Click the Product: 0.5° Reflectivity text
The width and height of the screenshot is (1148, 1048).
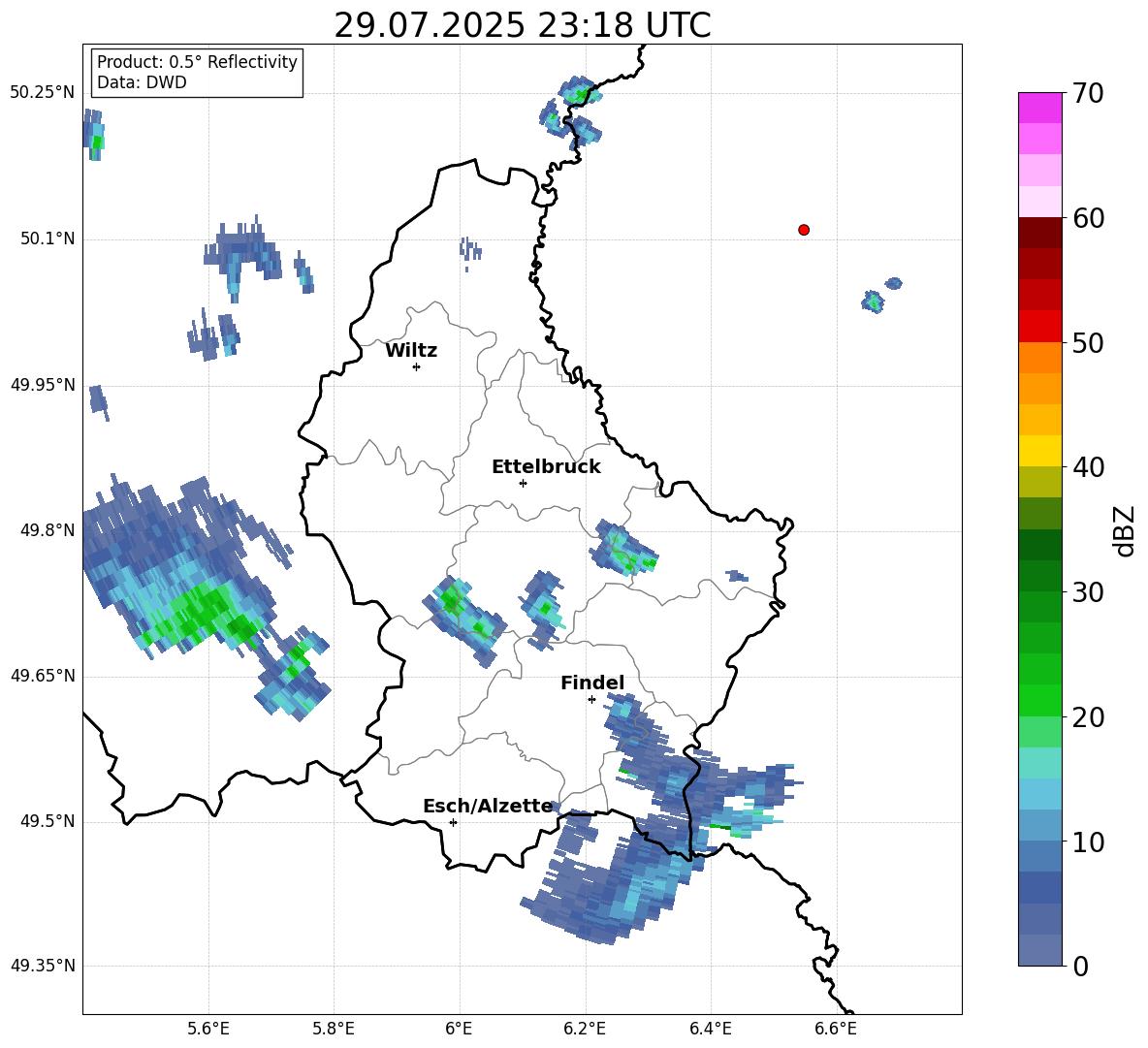pyautogui.click(x=197, y=62)
